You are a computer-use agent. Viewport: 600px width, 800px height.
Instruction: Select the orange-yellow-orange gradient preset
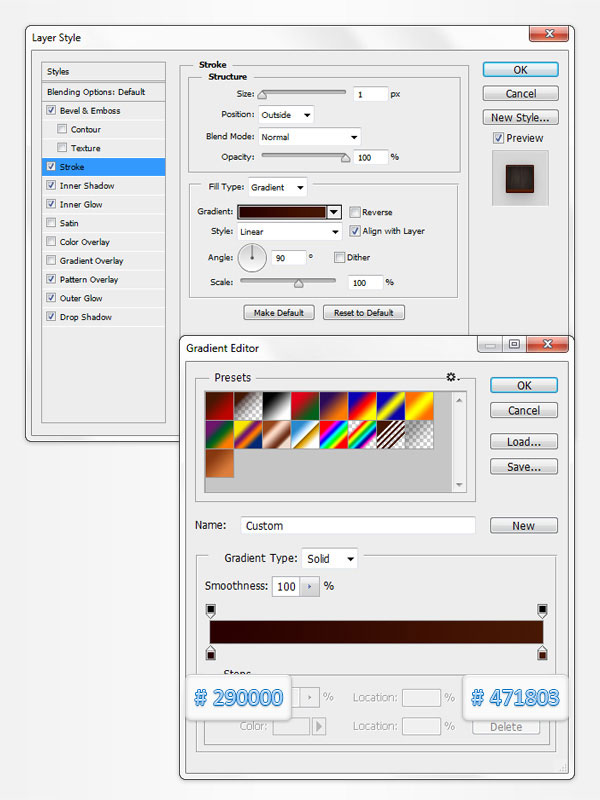pos(419,406)
